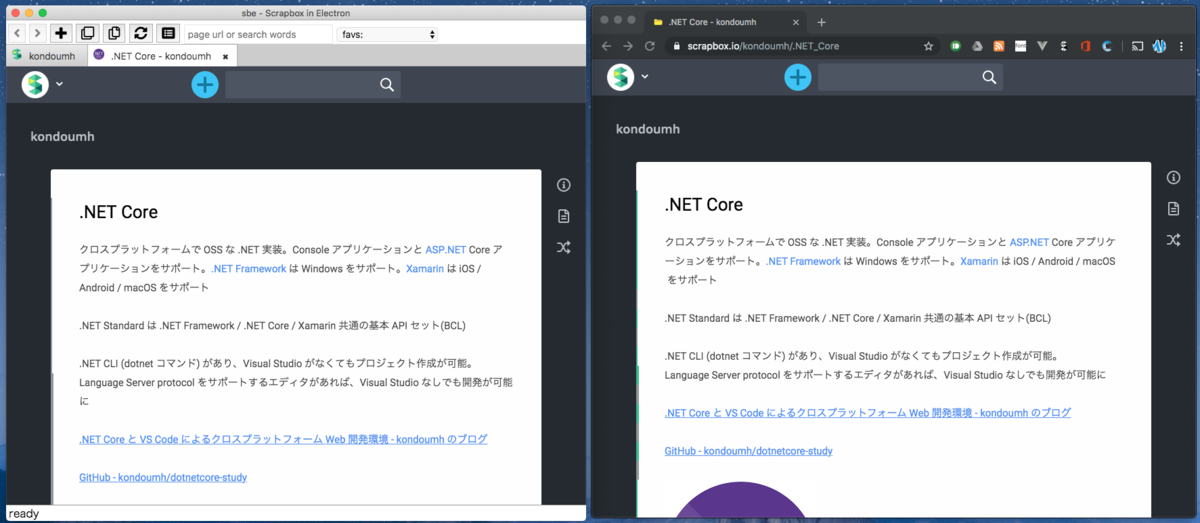Open the list view icon in sbe toolbar
1200x523 pixels.
click(168, 34)
